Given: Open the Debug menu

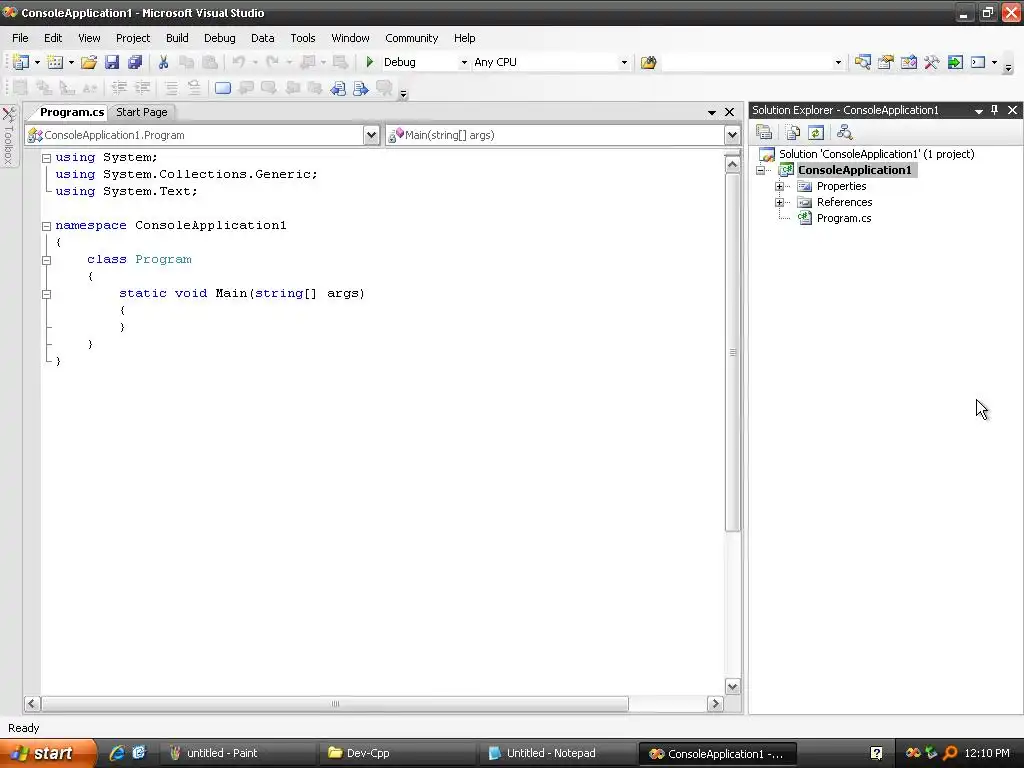Looking at the screenshot, I should tap(219, 38).
